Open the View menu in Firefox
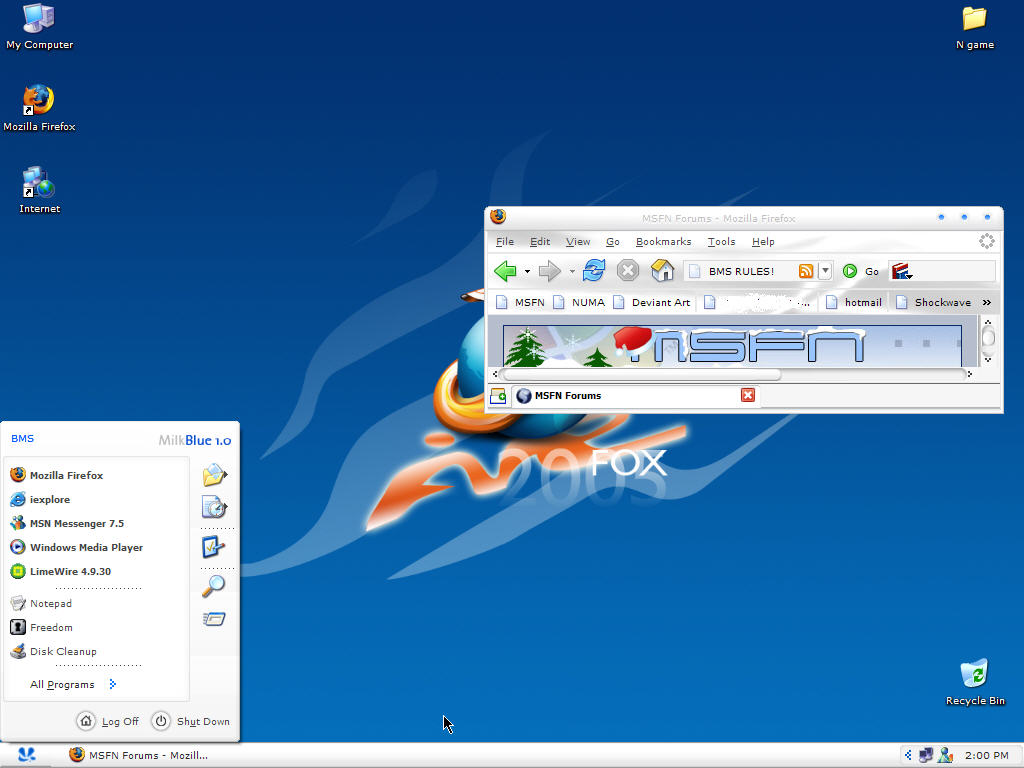Viewport: 1024px width, 768px height. click(578, 242)
